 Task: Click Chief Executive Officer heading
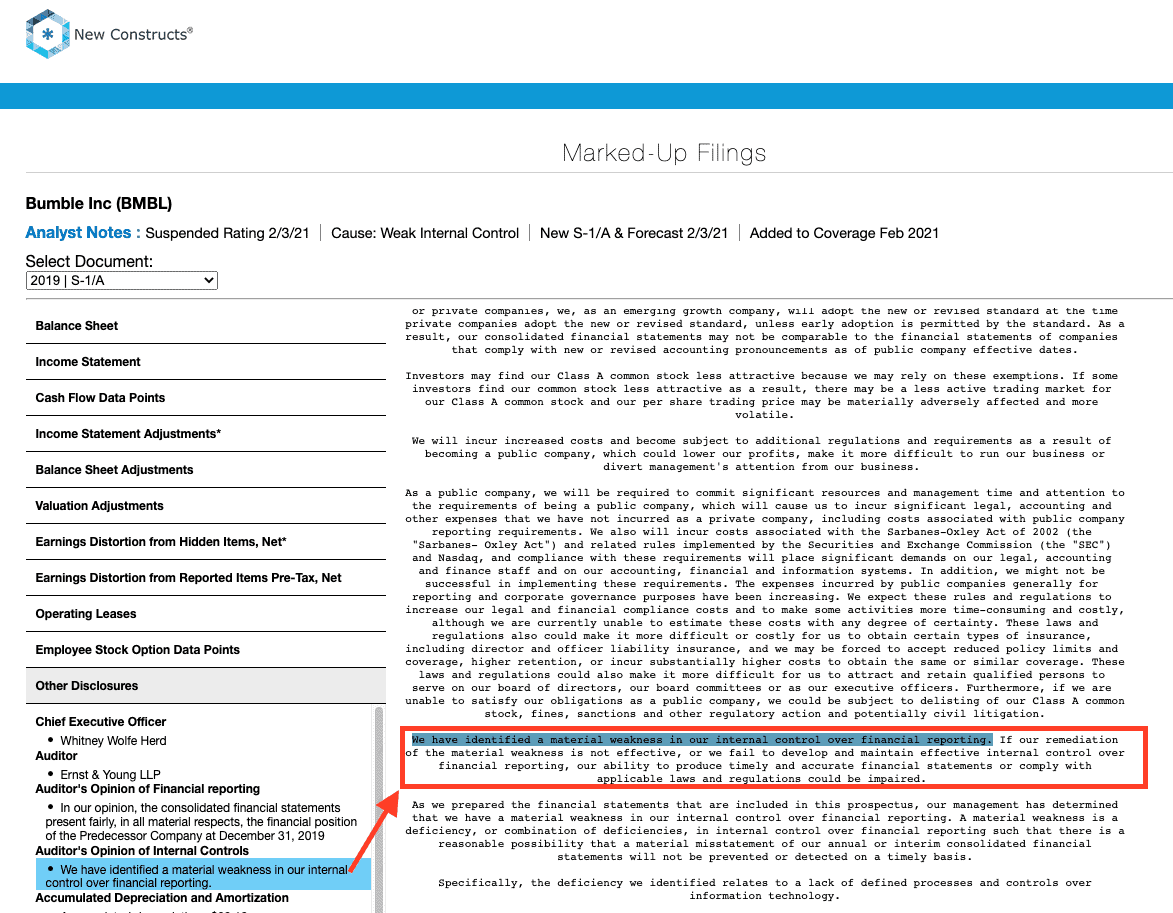click(101, 722)
